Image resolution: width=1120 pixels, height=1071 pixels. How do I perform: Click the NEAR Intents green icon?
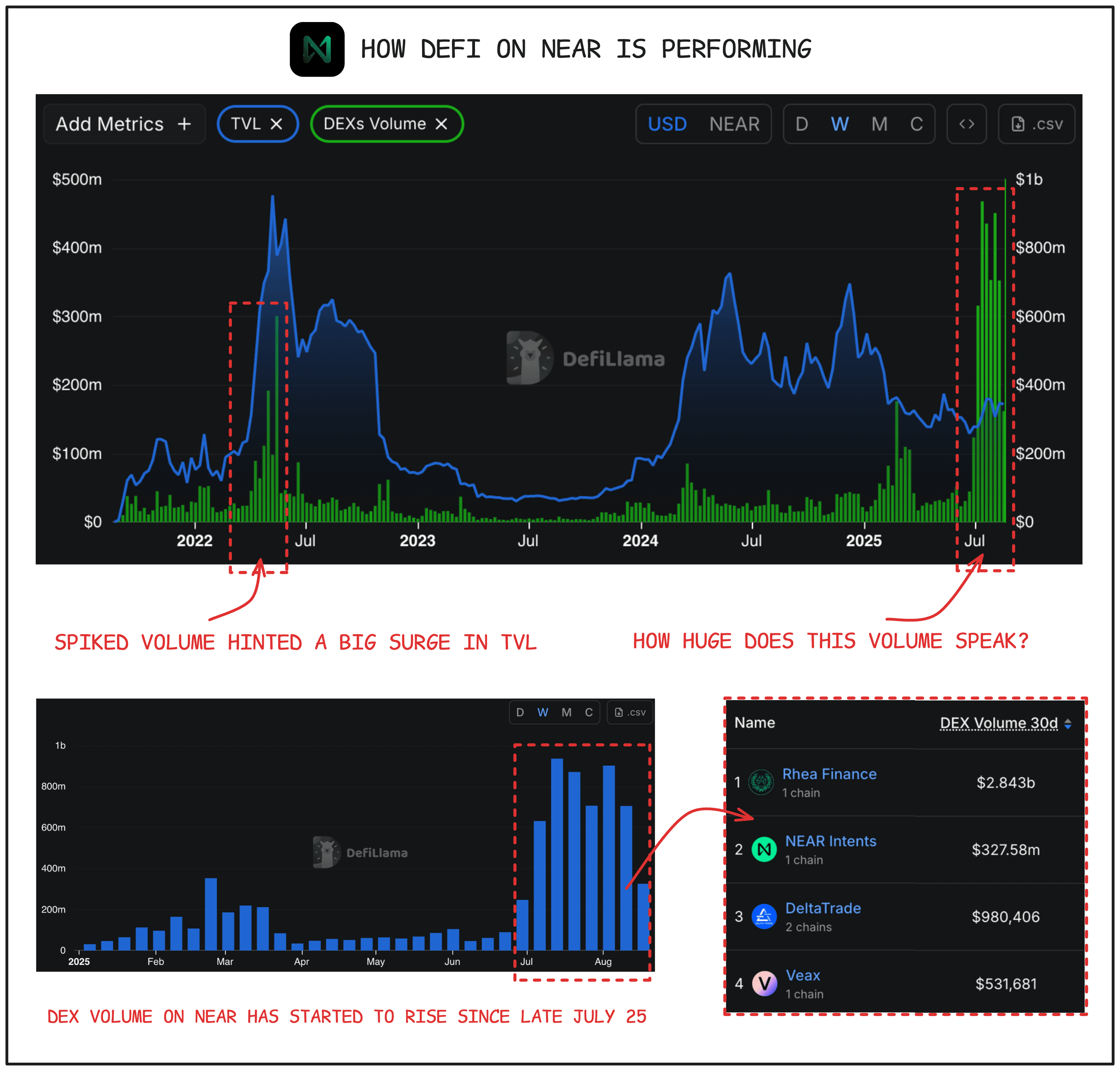764,850
